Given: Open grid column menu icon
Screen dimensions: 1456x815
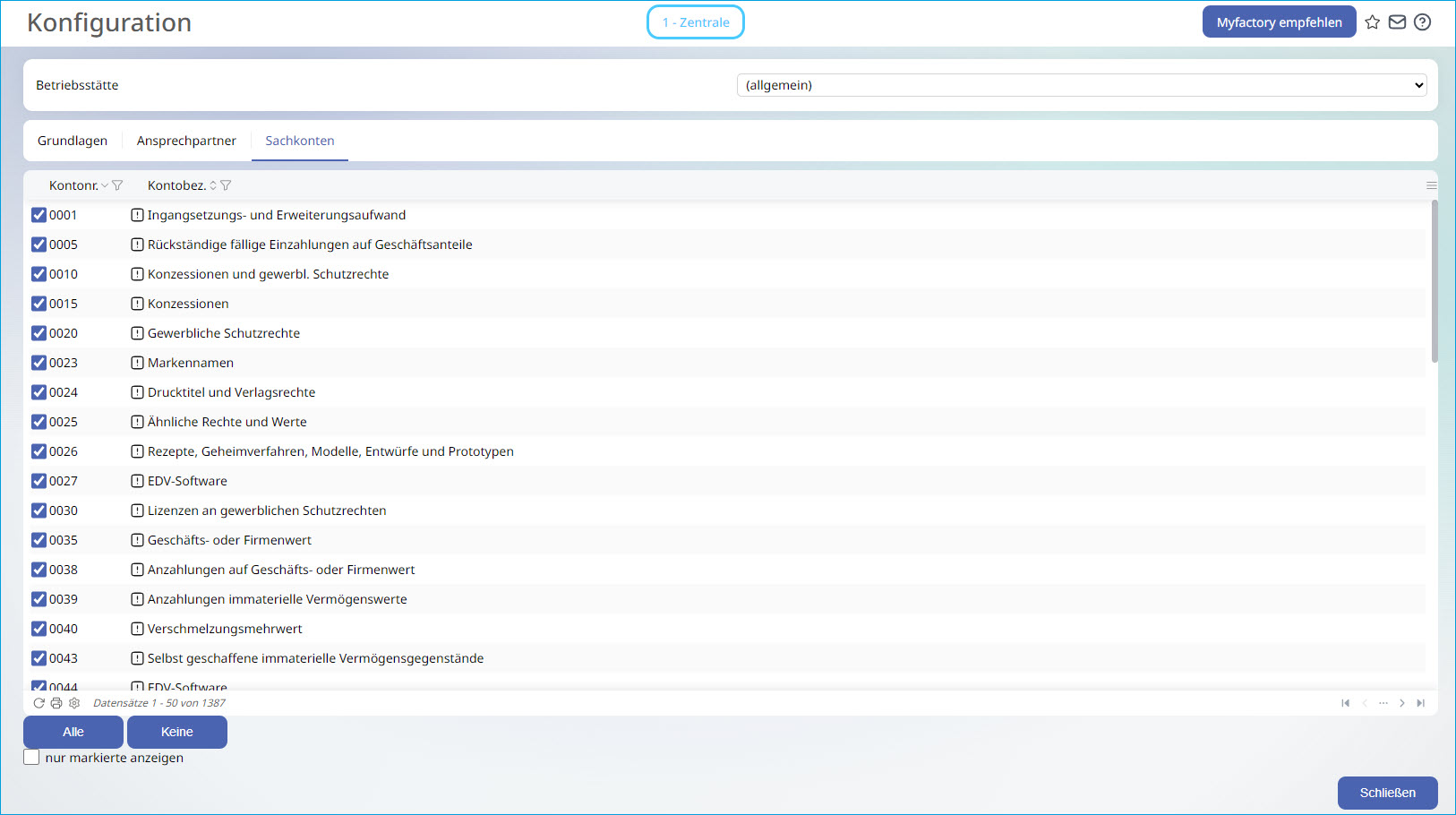Looking at the screenshot, I should tap(1431, 185).
